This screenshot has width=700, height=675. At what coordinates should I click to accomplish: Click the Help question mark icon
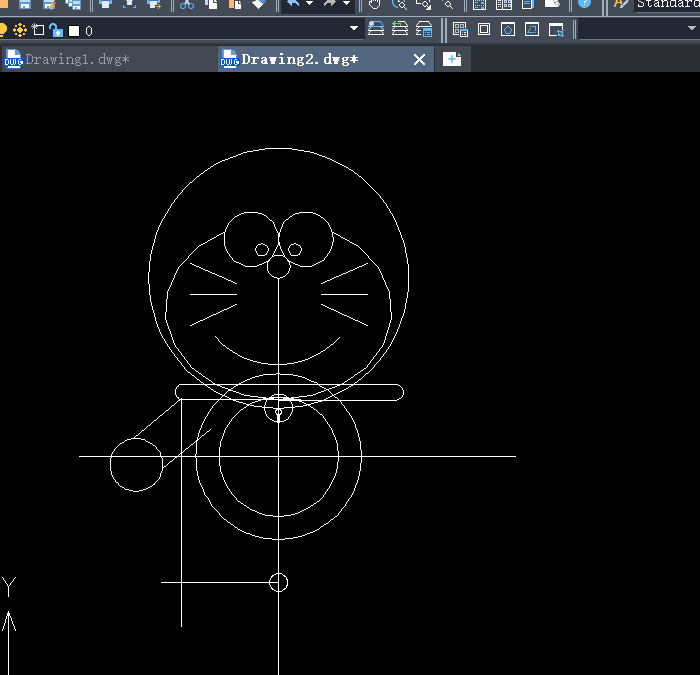584,4
